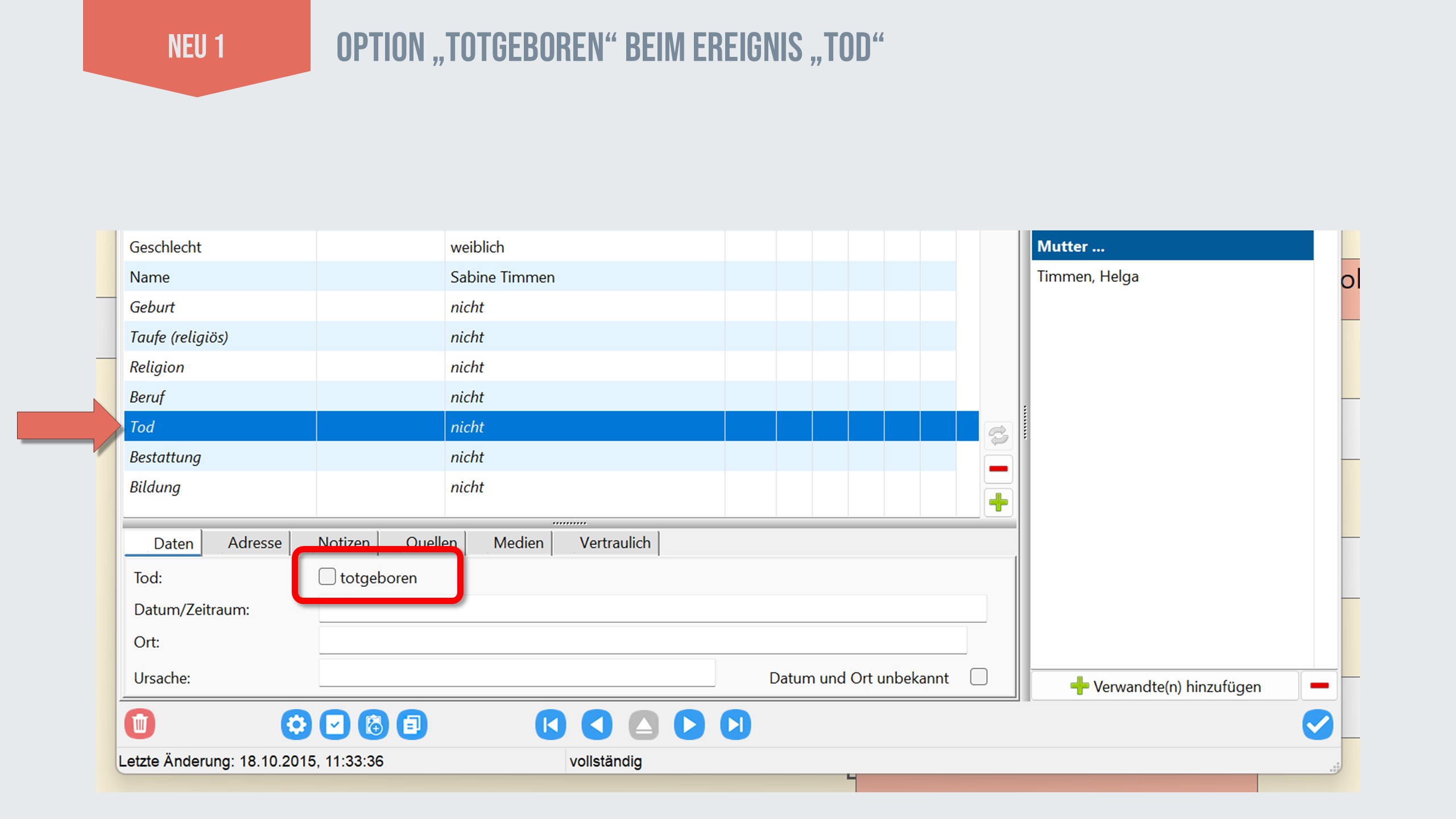
Task: Click Verwandte(n) hinzufügen button
Action: point(1166,686)
